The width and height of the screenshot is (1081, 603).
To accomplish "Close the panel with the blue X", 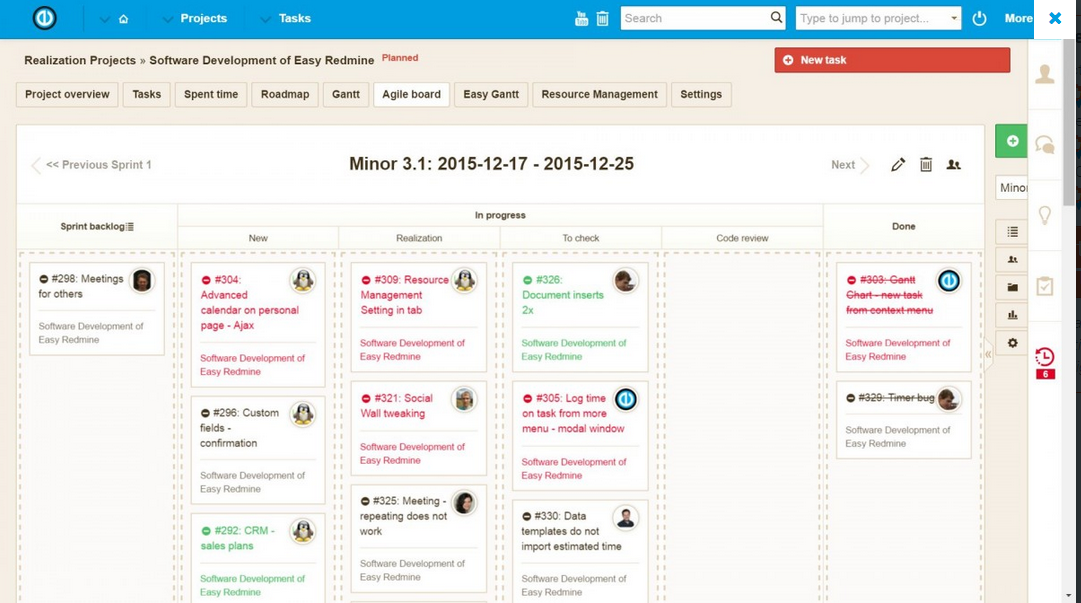I will click(1055, 19).
